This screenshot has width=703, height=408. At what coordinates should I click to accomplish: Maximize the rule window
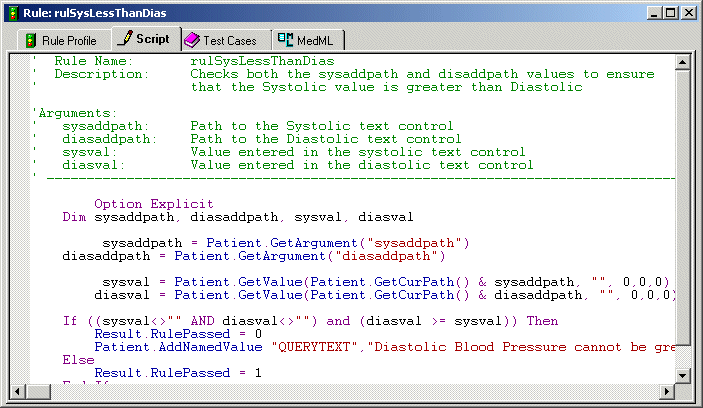pos(671,13)
